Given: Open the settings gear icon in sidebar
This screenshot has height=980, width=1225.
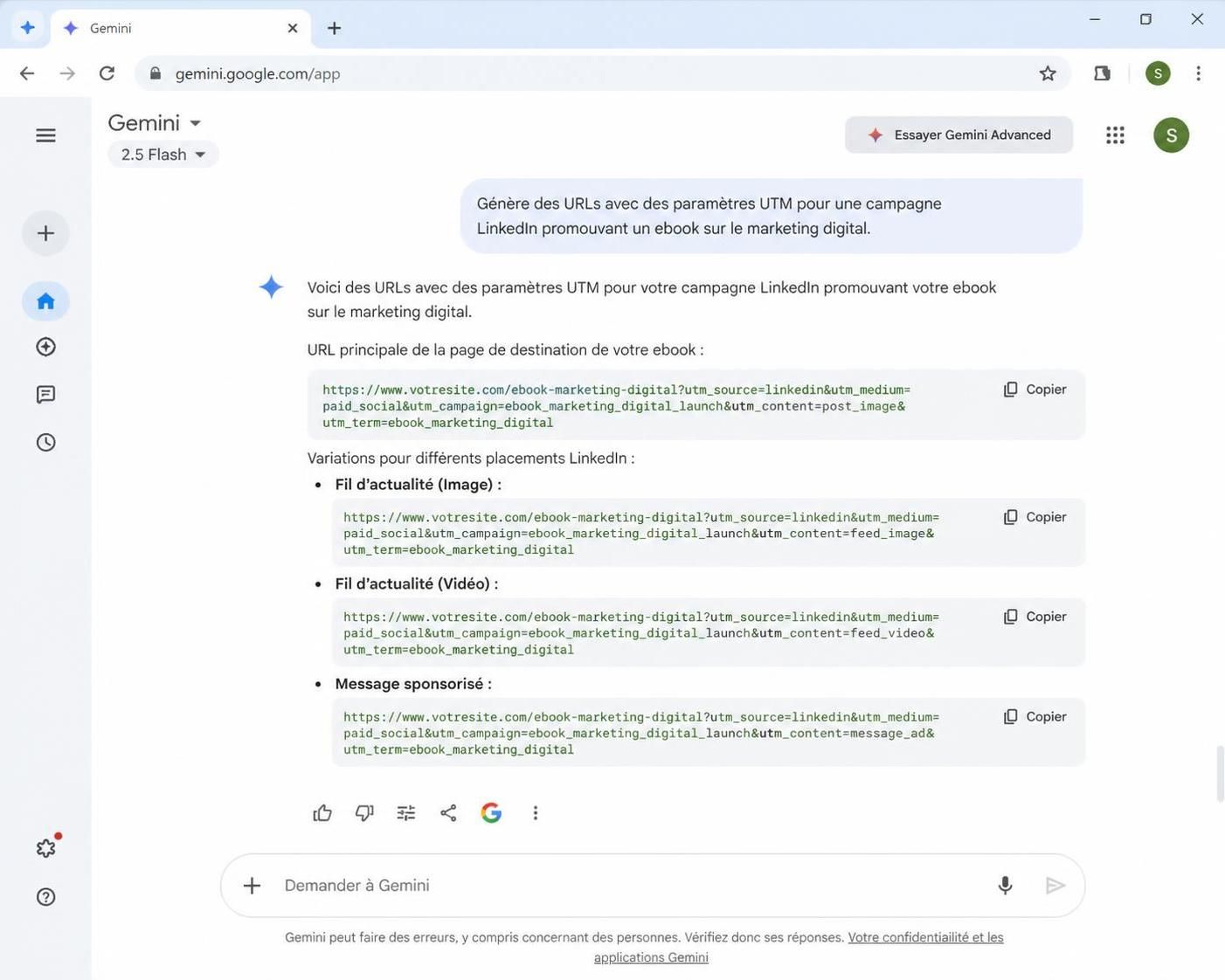Looking at the screenshot, I should click(46, 847).
